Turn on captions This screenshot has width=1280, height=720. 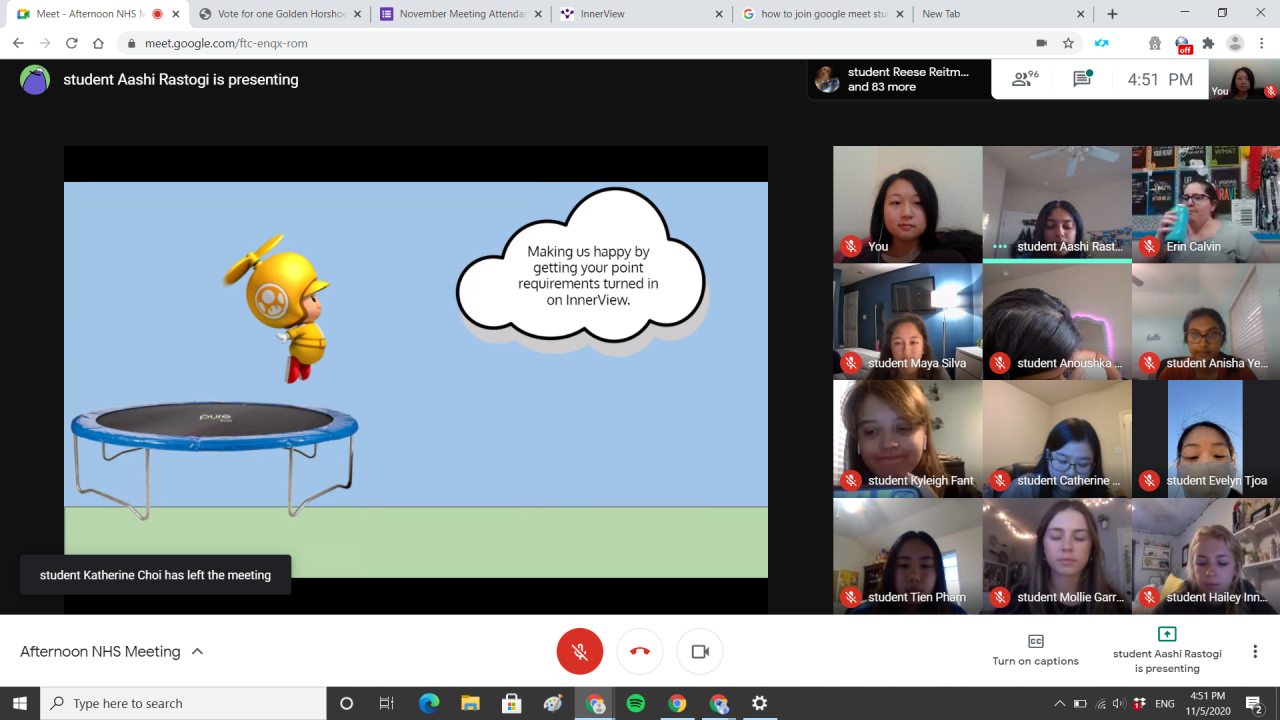[1035, 650]
